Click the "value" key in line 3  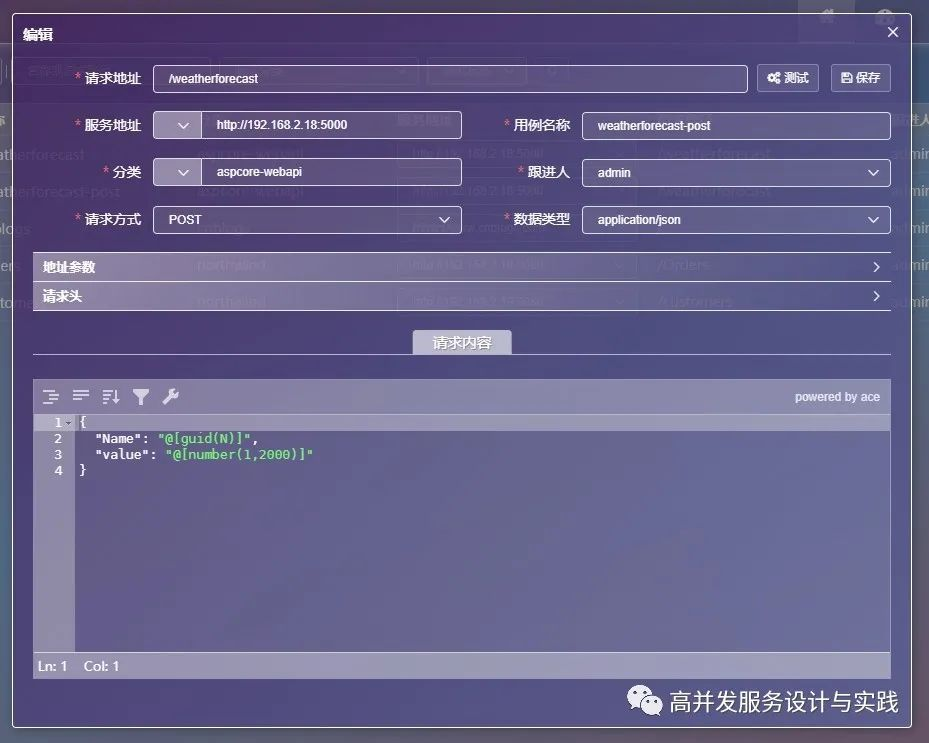122,455
